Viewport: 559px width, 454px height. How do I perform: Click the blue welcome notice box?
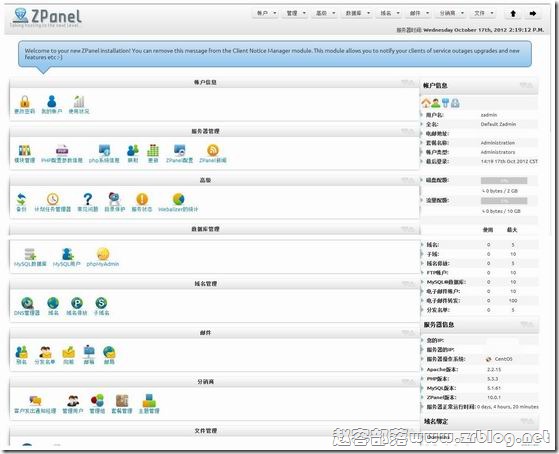click(275, 54)
